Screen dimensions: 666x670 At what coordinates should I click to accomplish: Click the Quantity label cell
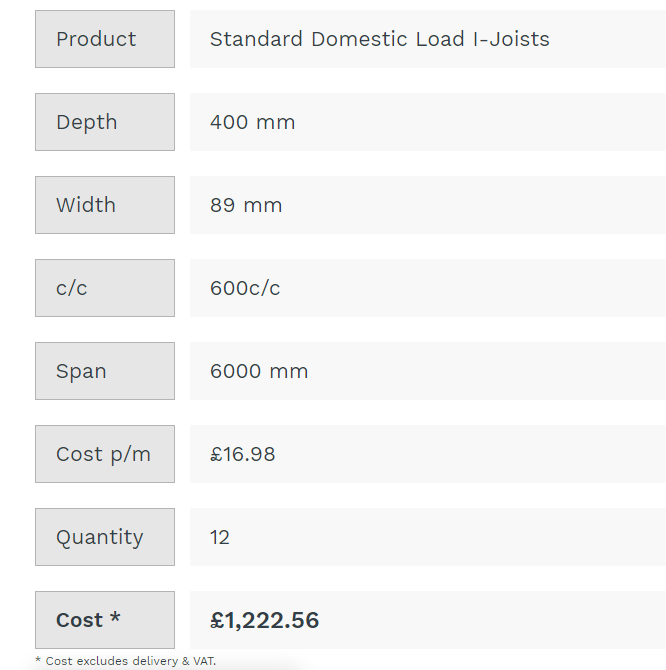[x=104, y=537]
